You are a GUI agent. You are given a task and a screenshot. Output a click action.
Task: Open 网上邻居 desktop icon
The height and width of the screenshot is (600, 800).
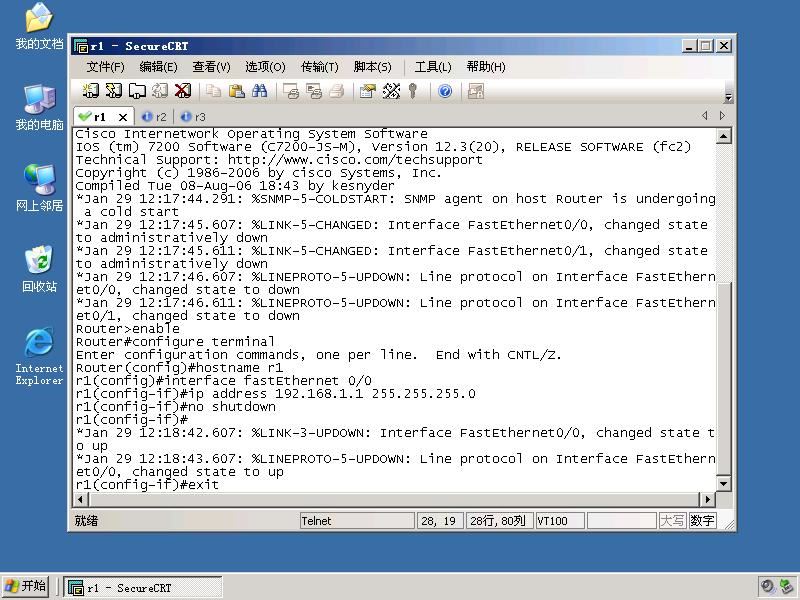pyautogui.click(x=39, y=188)
